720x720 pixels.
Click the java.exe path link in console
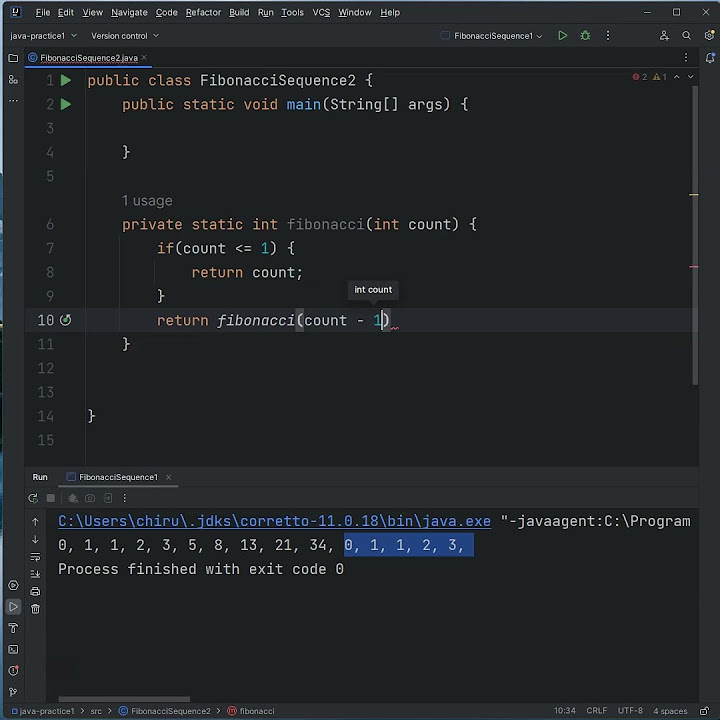(x=274, y=521)
